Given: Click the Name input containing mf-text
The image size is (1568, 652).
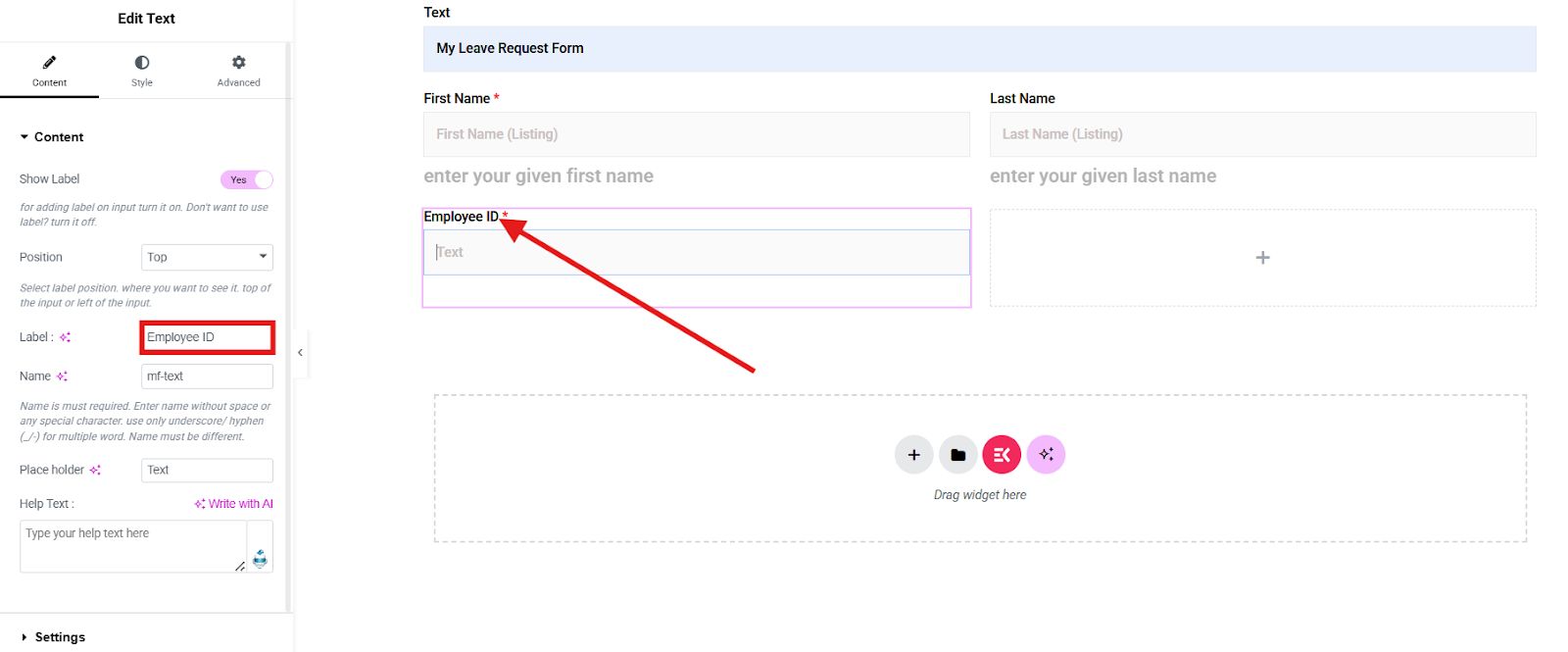Looking at the screenshot, I should [207, 376].
